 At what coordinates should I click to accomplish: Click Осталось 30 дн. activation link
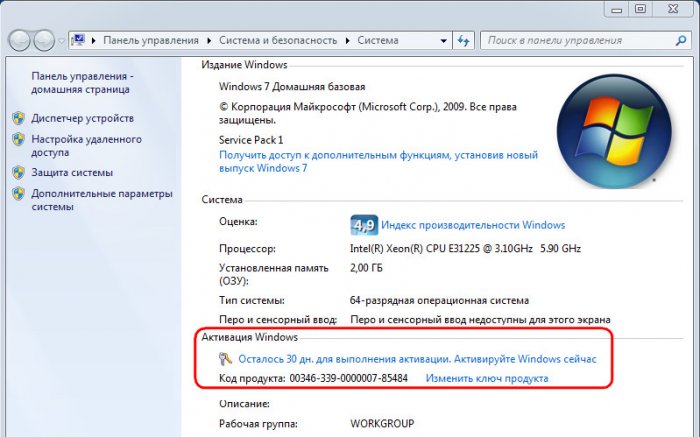(417, 359)
